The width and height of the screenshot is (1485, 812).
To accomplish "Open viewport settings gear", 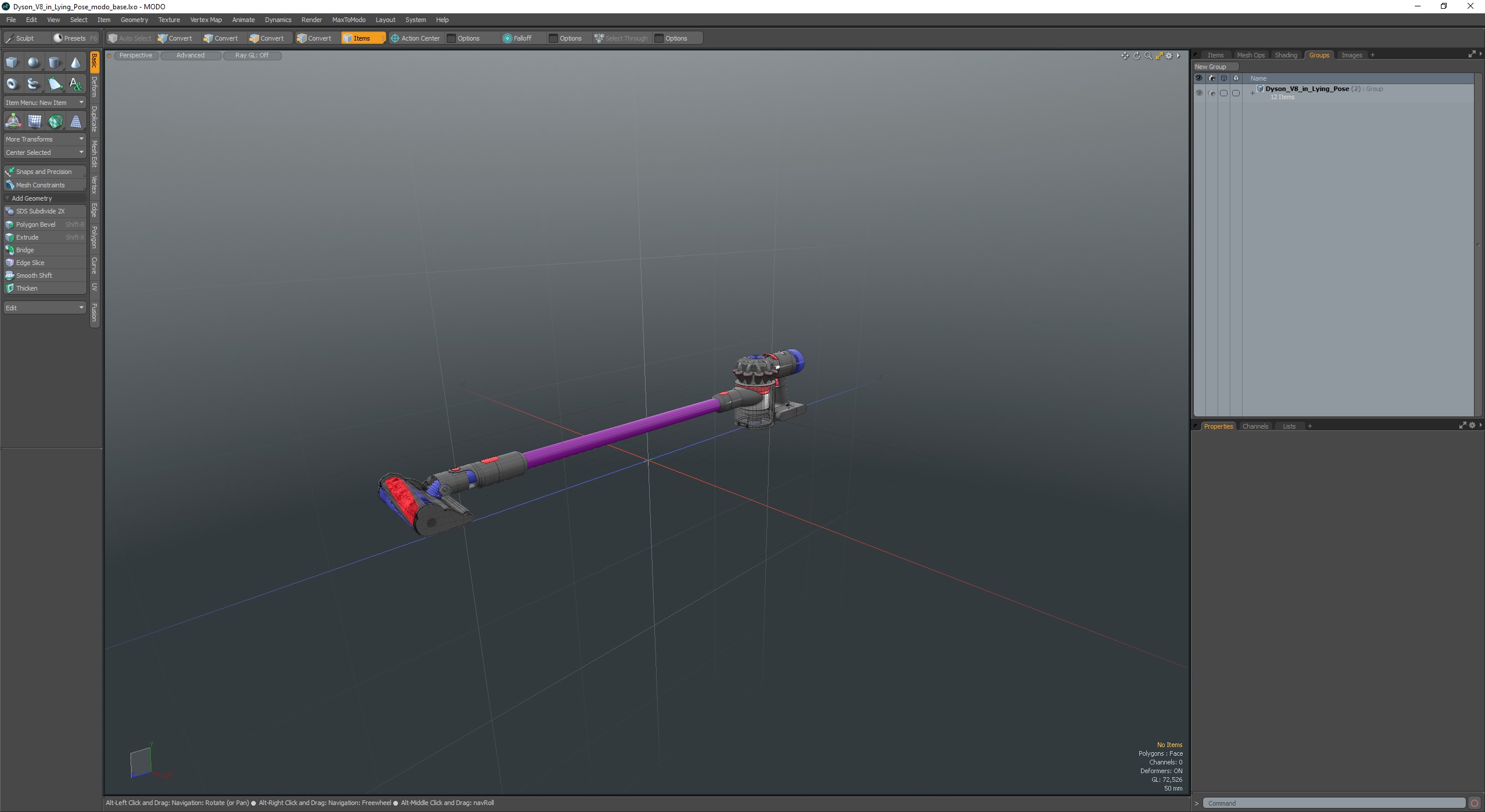I will pyautogui.click(x=1169, y=56).
